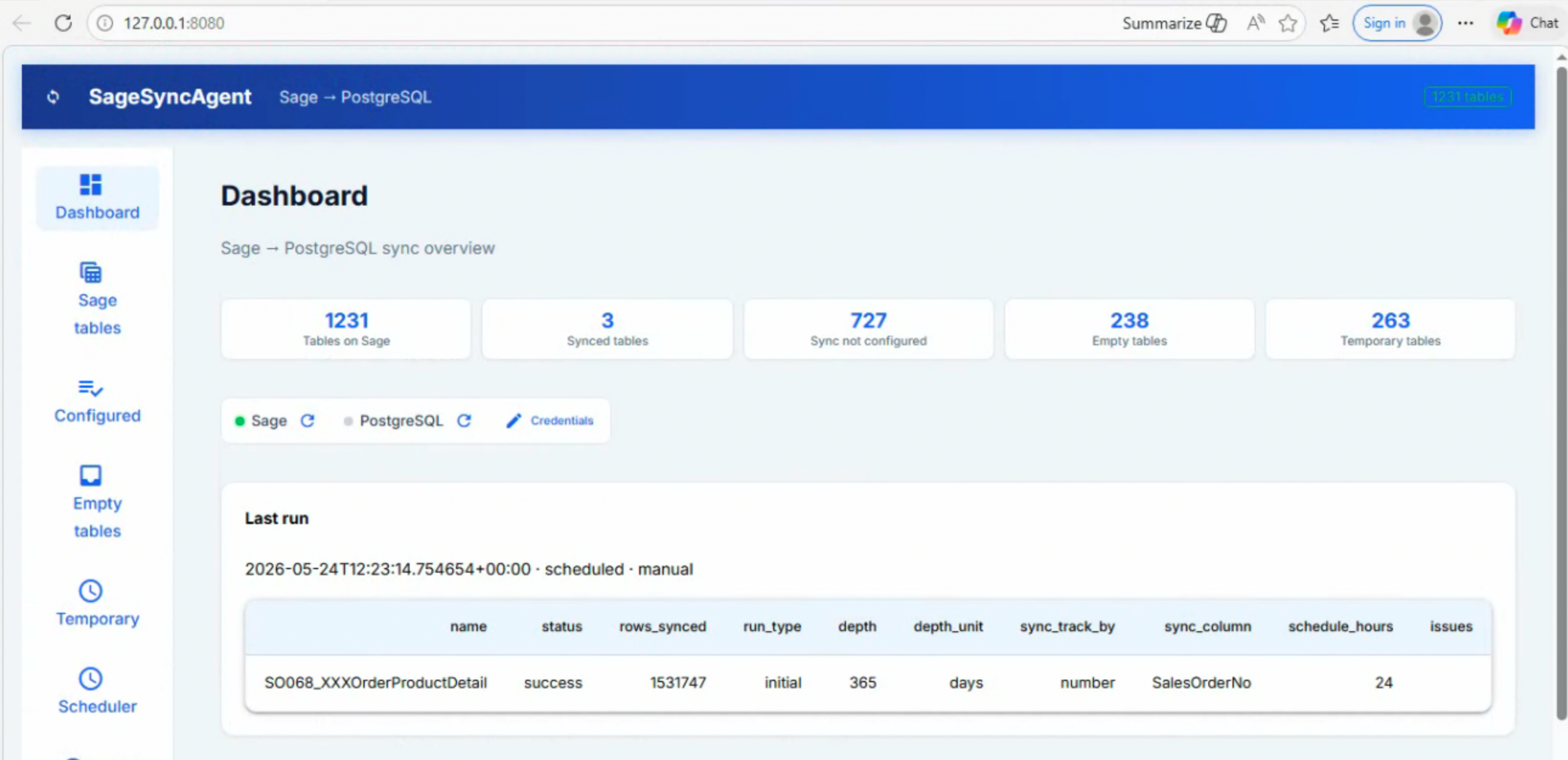Open the 3 Synced tables card

point(608,329)
